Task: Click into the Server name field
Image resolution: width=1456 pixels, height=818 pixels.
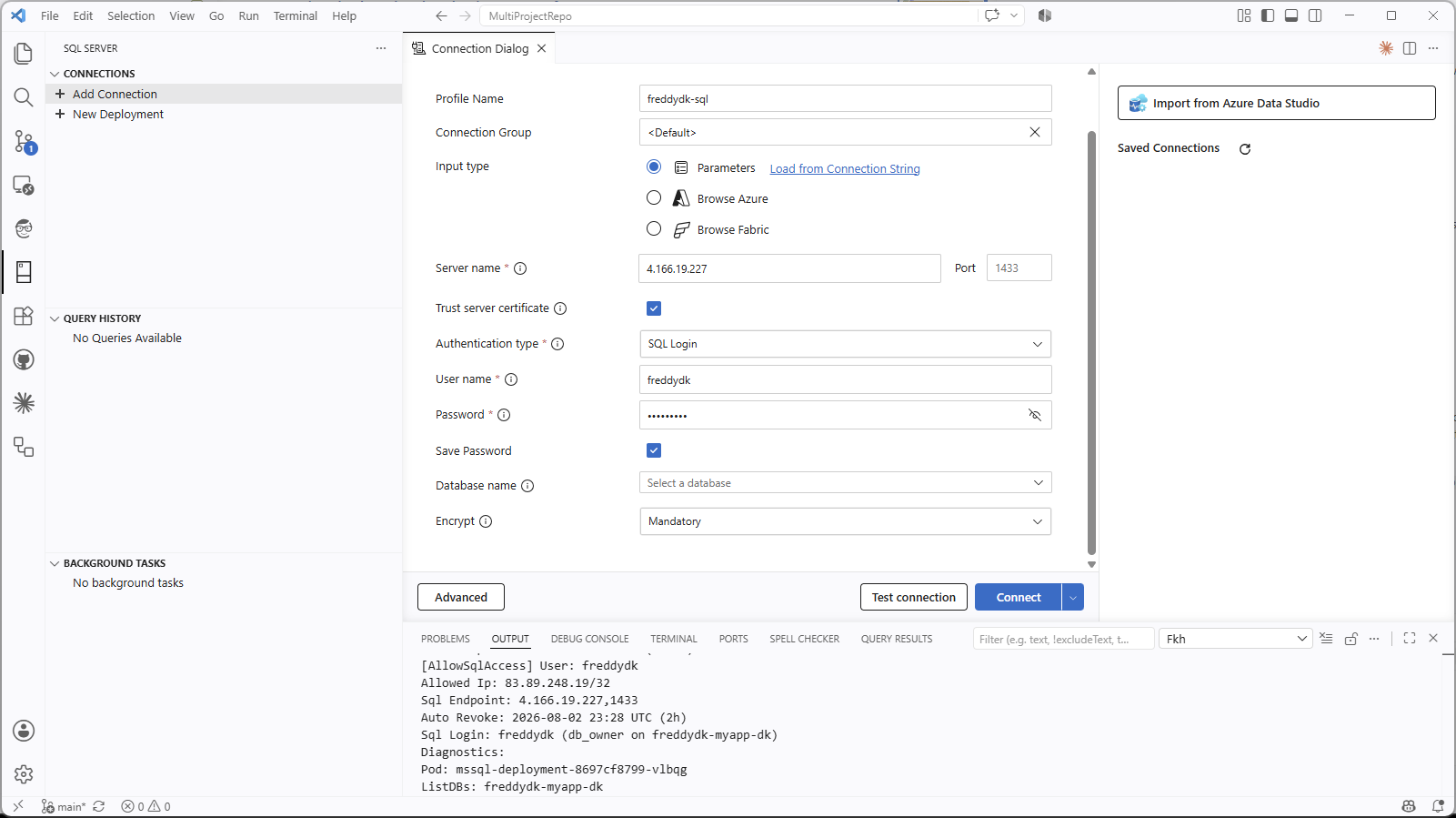Action: (x=790, y=268)
